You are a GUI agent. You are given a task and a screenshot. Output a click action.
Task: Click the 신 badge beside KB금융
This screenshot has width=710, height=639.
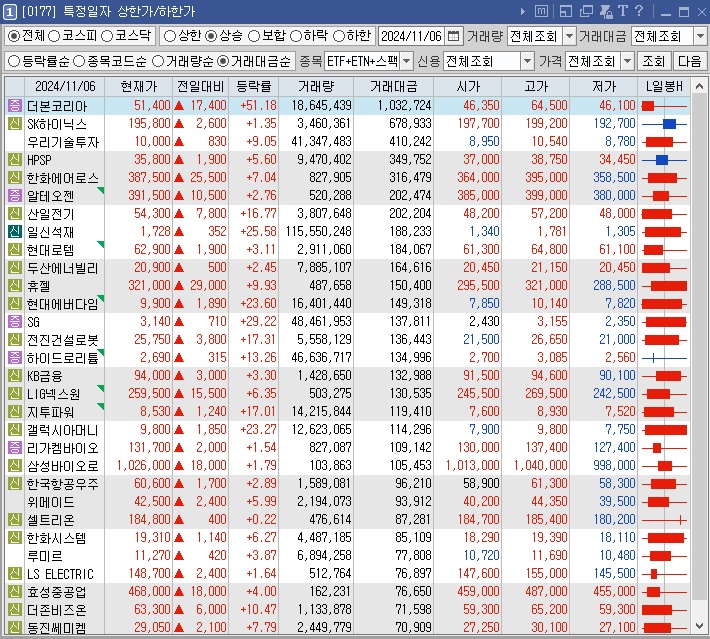coord(14,376)
